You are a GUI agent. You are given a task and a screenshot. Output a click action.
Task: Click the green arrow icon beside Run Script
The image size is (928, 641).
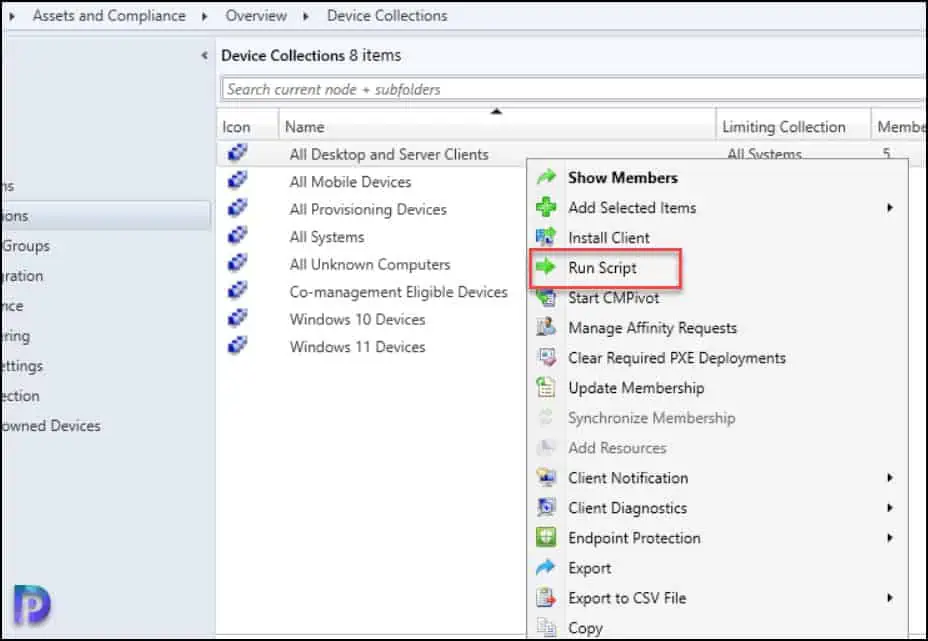tap(546, 267)
